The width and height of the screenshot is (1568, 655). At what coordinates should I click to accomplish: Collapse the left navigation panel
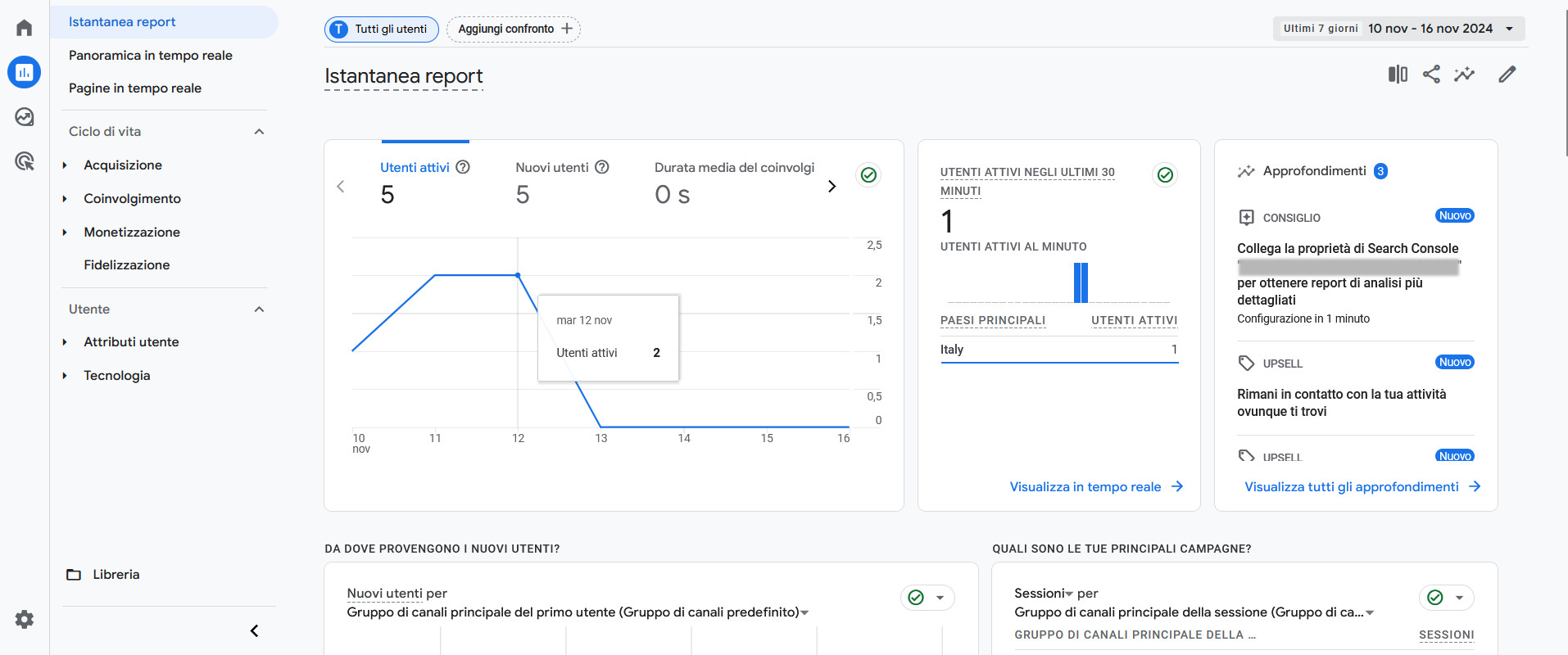[254, 630]
